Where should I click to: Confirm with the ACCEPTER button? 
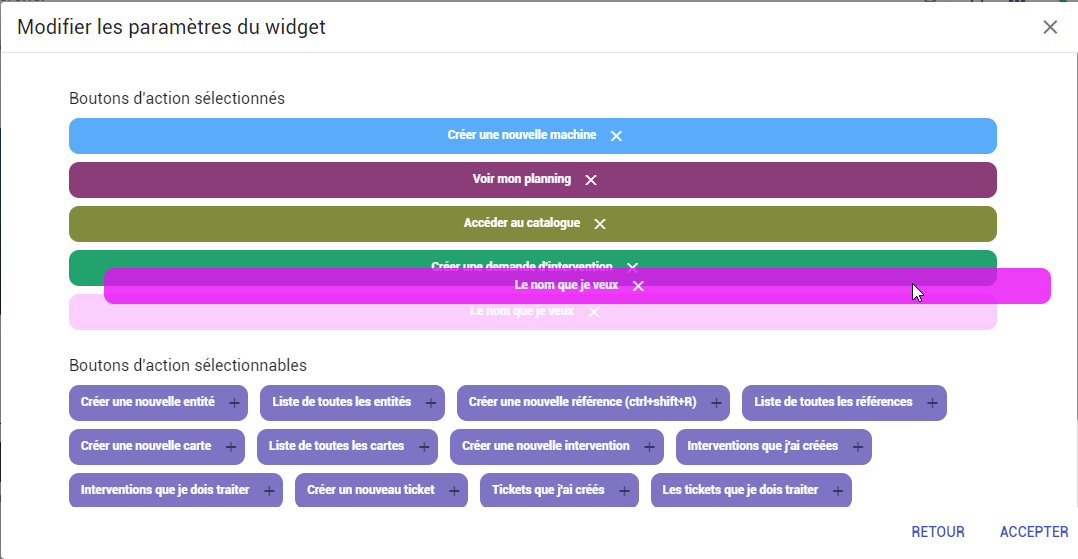click(1033, 531)
